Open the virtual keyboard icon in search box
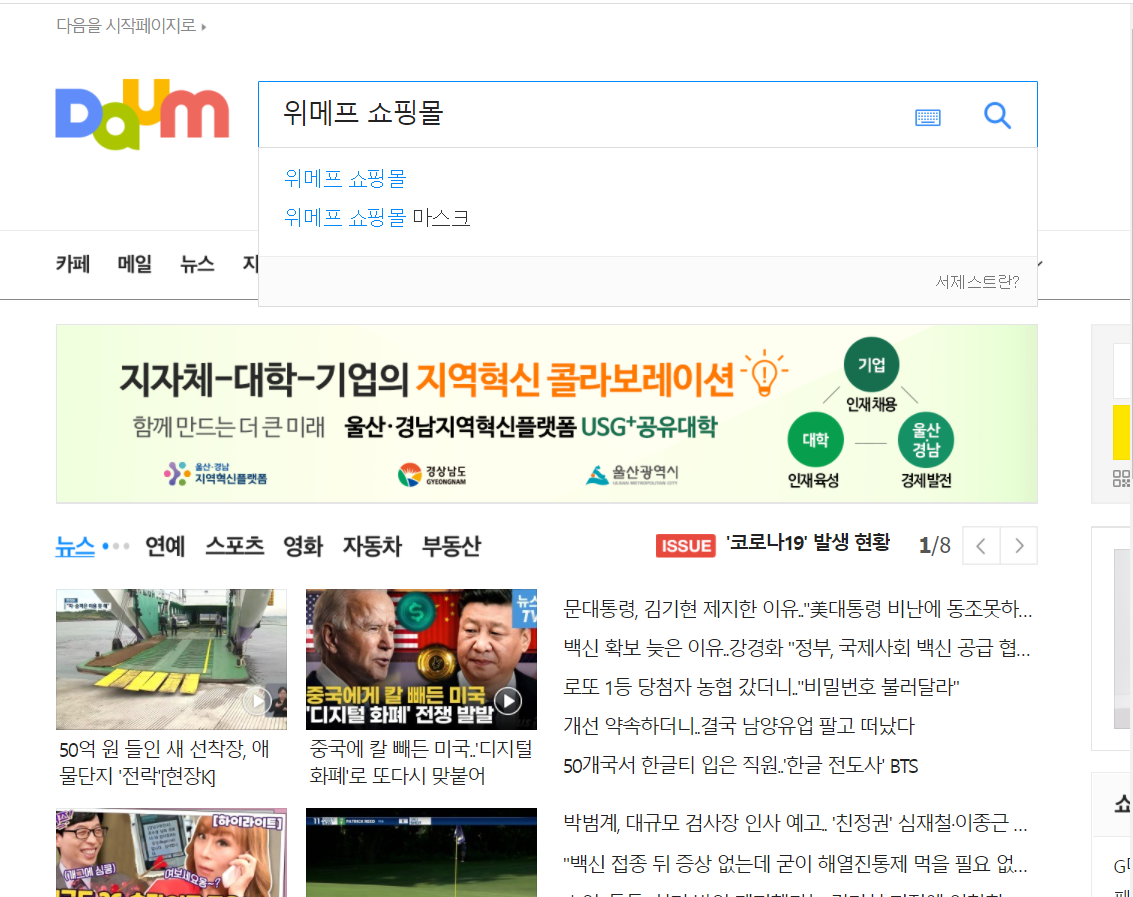1133x897 pixels. click(x=928, y=117)
